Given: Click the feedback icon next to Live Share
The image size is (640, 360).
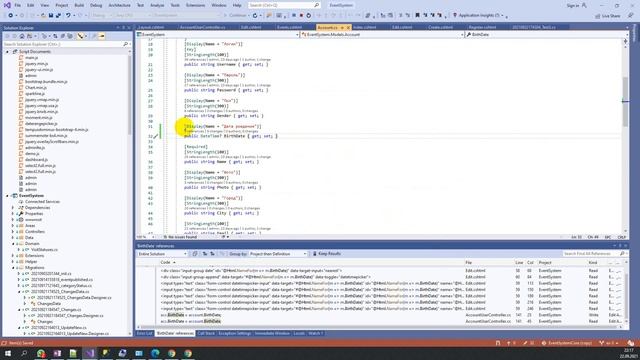Looking at the screenshot, I should [x=631, y=16].
